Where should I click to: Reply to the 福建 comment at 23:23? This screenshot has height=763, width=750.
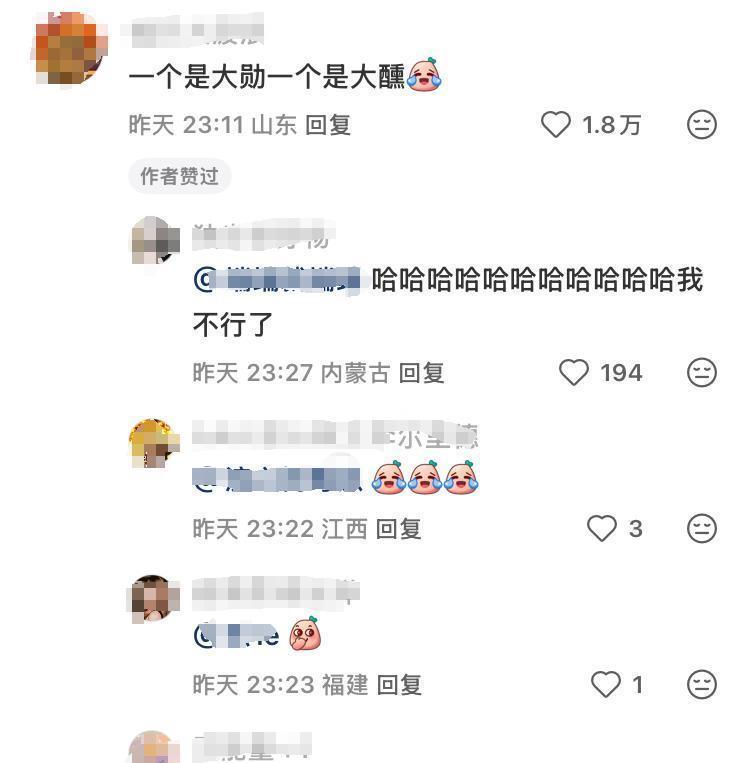click(x=399, y=685)
